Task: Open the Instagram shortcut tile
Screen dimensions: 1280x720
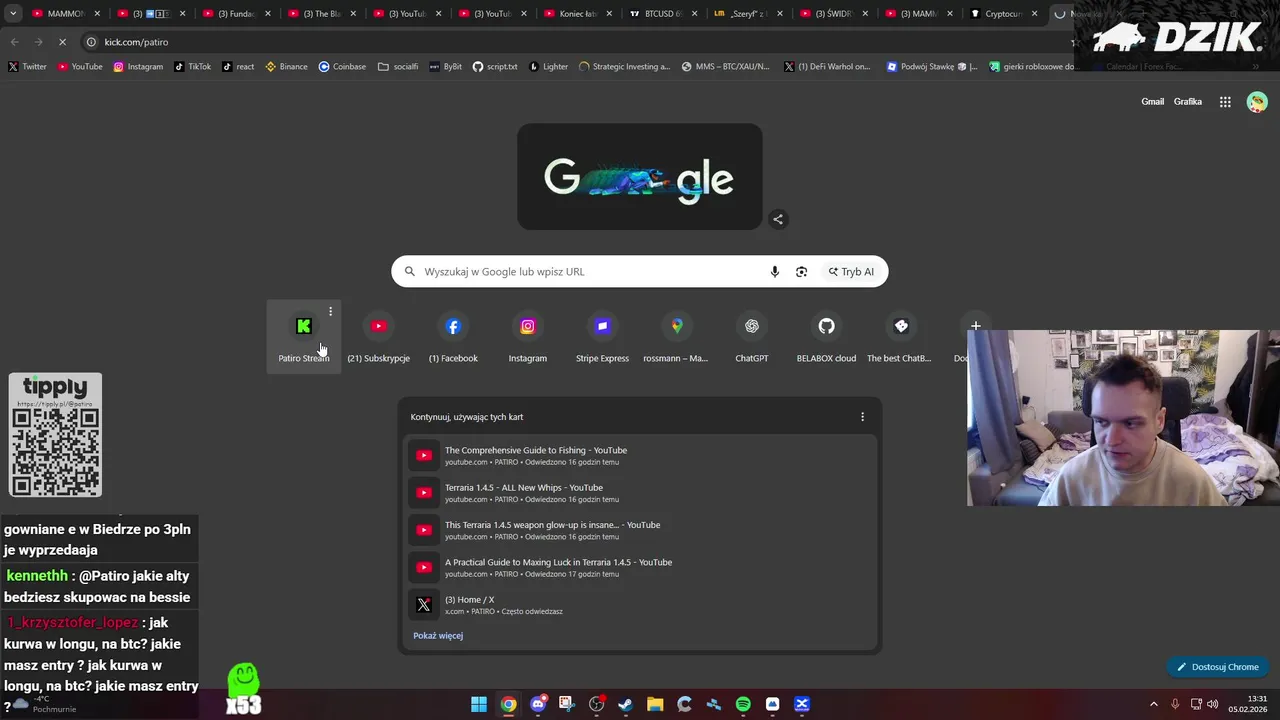Action: (528, 337)
